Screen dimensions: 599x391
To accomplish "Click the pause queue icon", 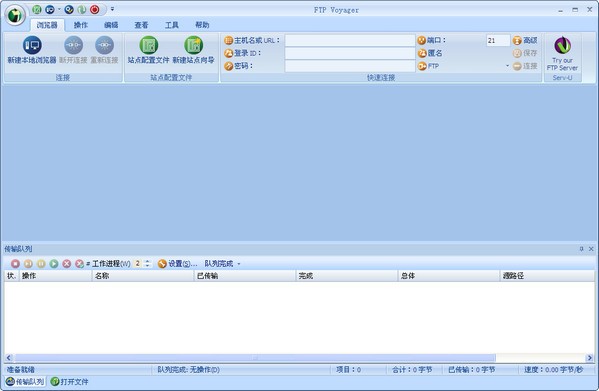I will pyautogui.click(x=41, y=263).
